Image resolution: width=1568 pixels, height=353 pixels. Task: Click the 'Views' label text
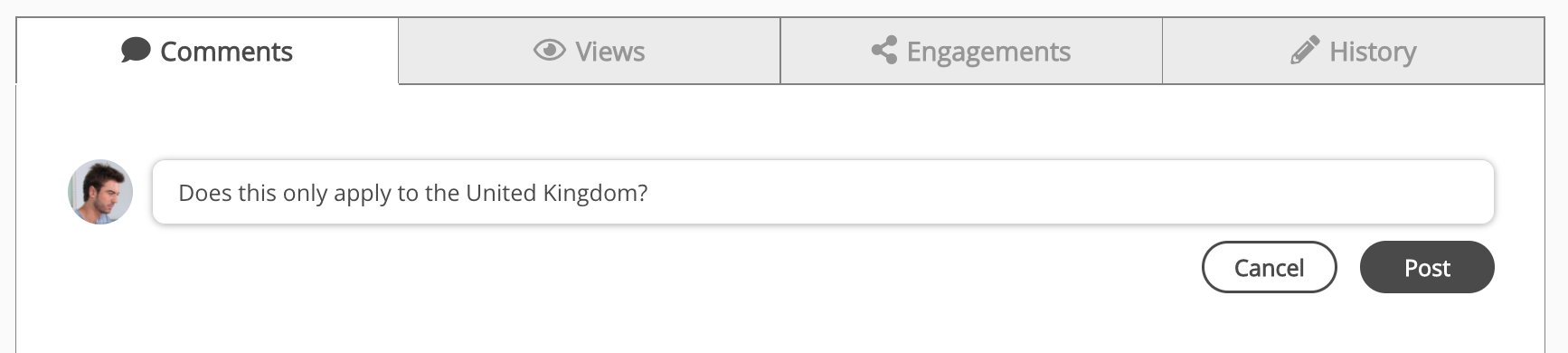coord(610,52)
